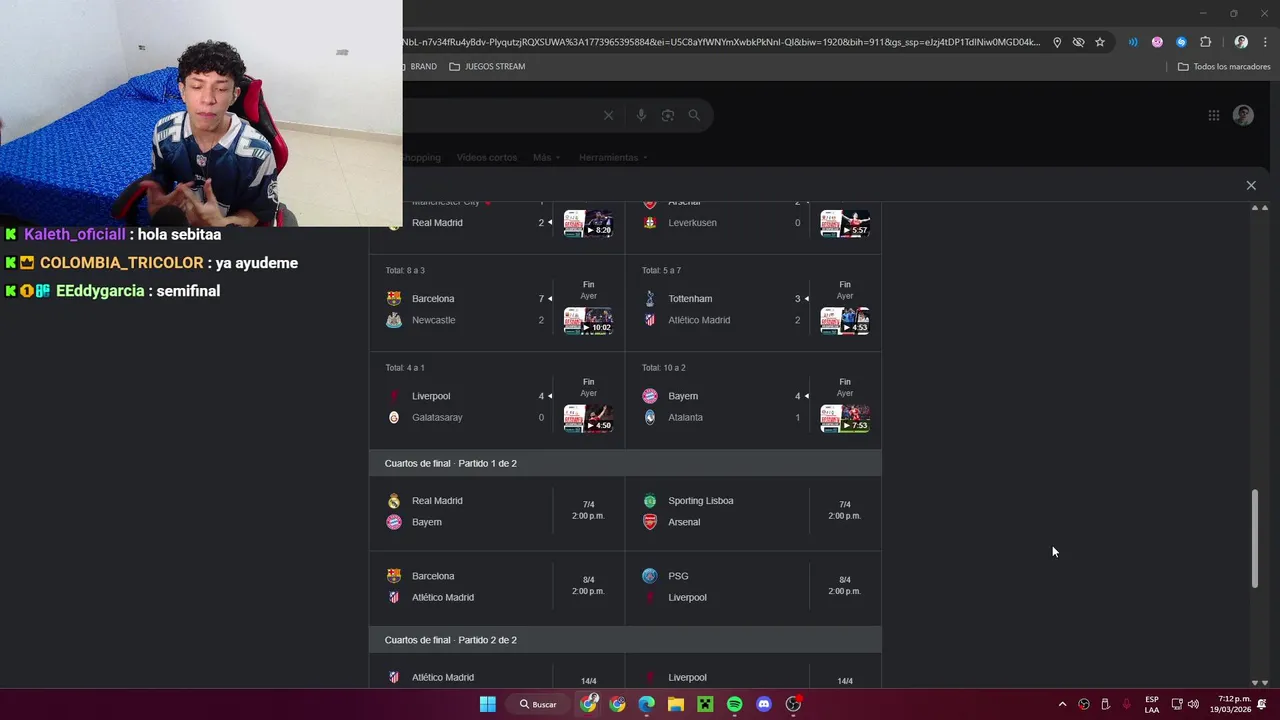The image size is (1280, 720).
Task: Start voice search with microphone icon
Action: pos(641,115)
